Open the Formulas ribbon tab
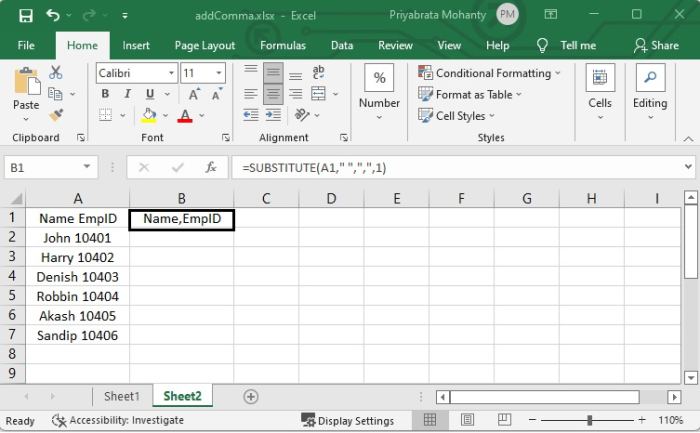Image resolution: width=700 pixels, height=433 pixels. tap(283, 45)
